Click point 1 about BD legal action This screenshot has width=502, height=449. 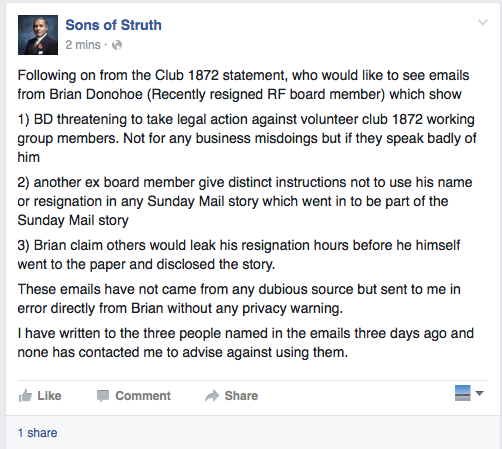pyautogui.click(x=247, y=138)
